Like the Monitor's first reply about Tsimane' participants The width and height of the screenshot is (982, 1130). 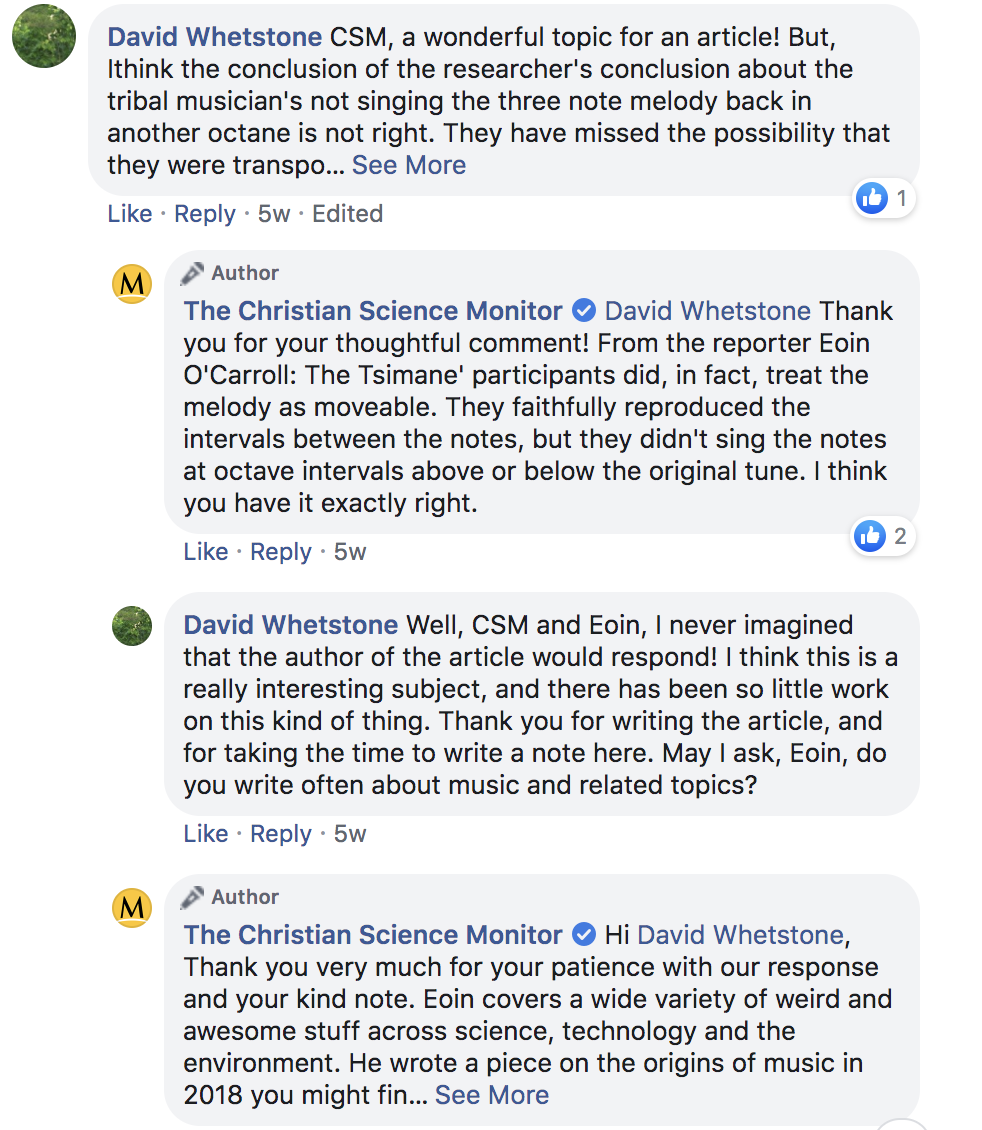(x=206, y=552)
